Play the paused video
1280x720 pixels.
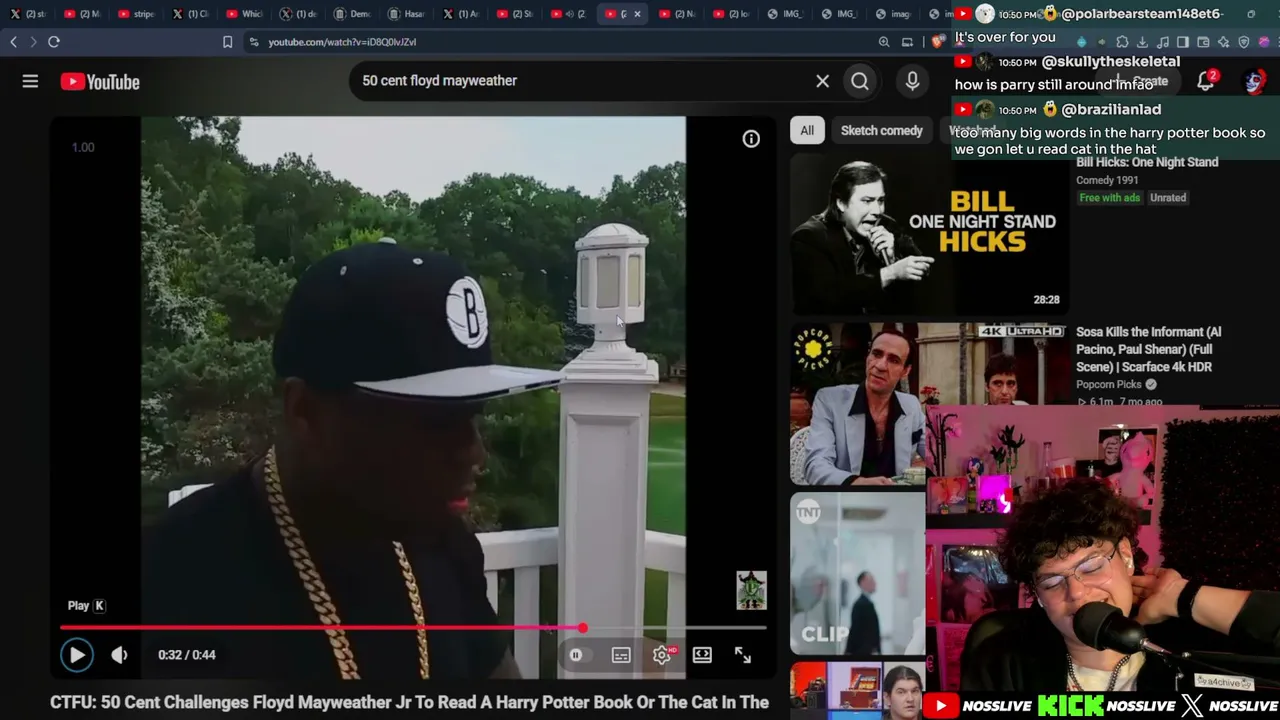tap(77, 655)
